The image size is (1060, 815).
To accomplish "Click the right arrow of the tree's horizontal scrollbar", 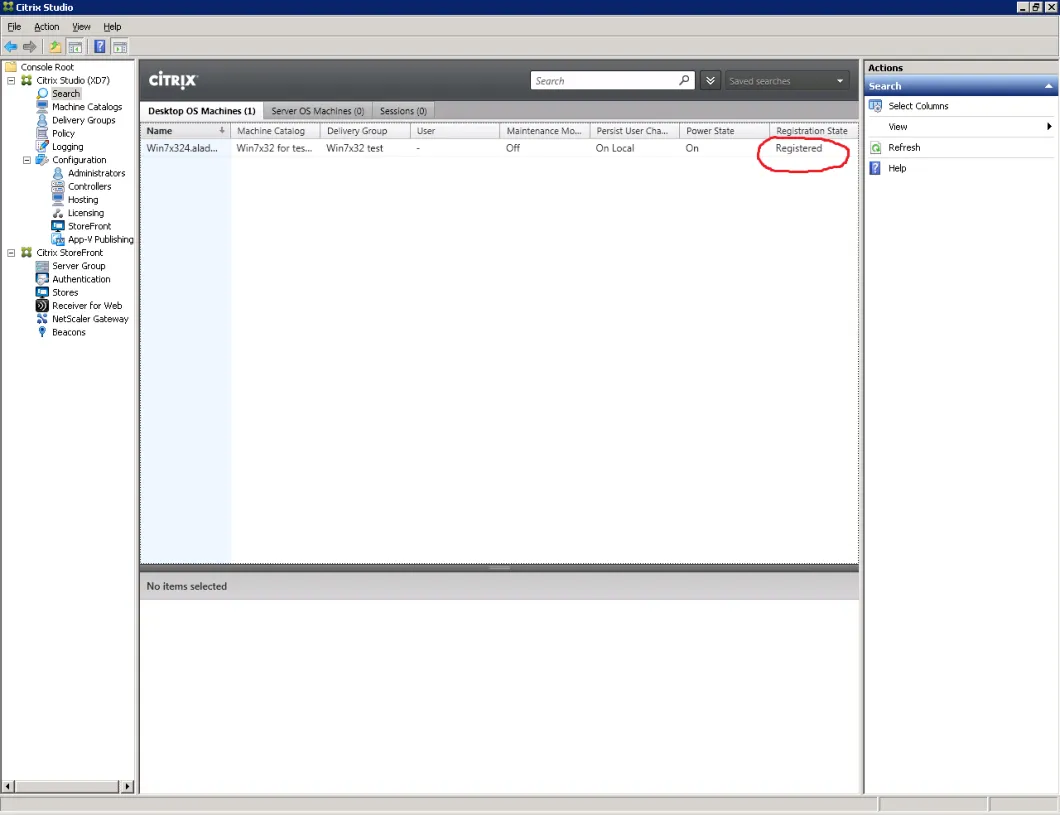I will coord(127,786).
